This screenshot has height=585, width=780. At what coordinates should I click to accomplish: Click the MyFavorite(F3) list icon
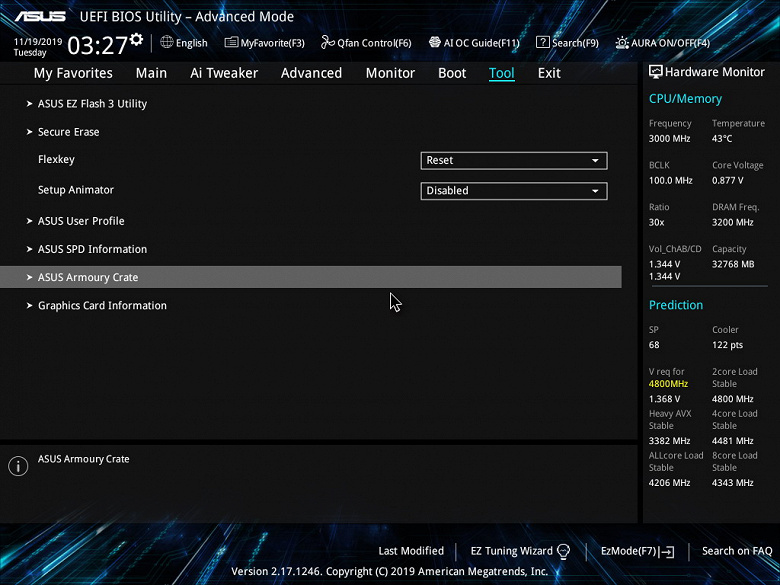pos(231,42)
